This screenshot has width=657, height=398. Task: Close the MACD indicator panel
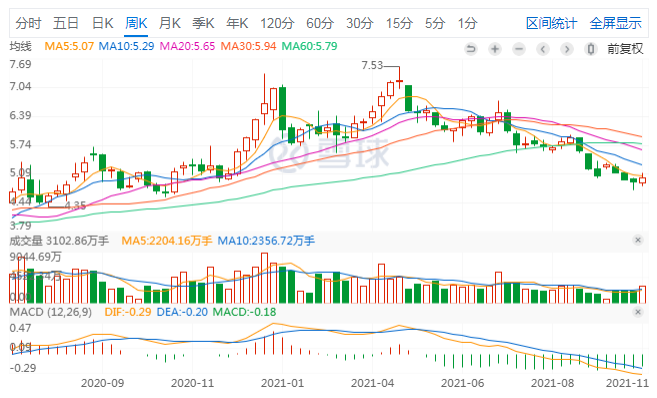click(x=638, y=312)
